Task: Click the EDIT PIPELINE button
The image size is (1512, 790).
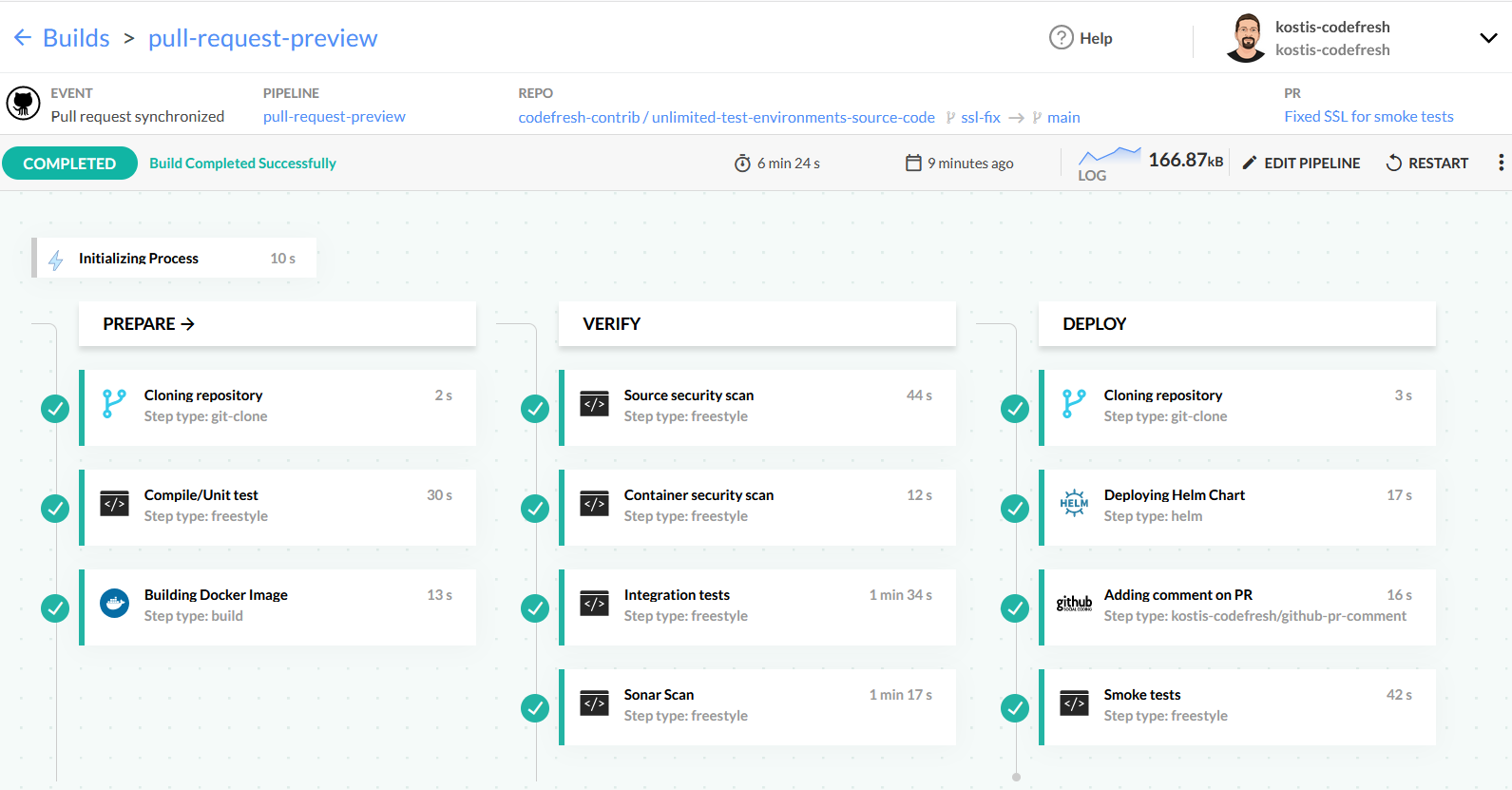Action: point(1301,164)
